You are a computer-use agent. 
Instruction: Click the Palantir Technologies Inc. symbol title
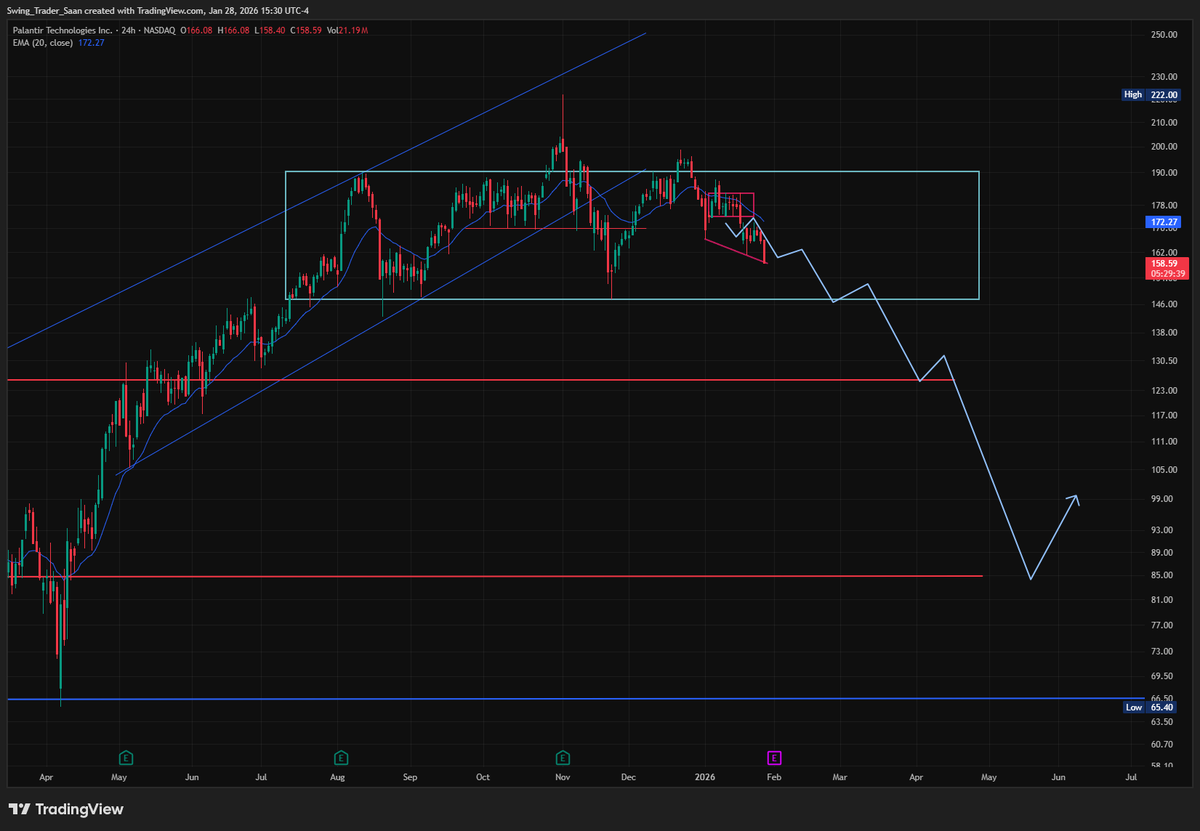pos(62,31)
